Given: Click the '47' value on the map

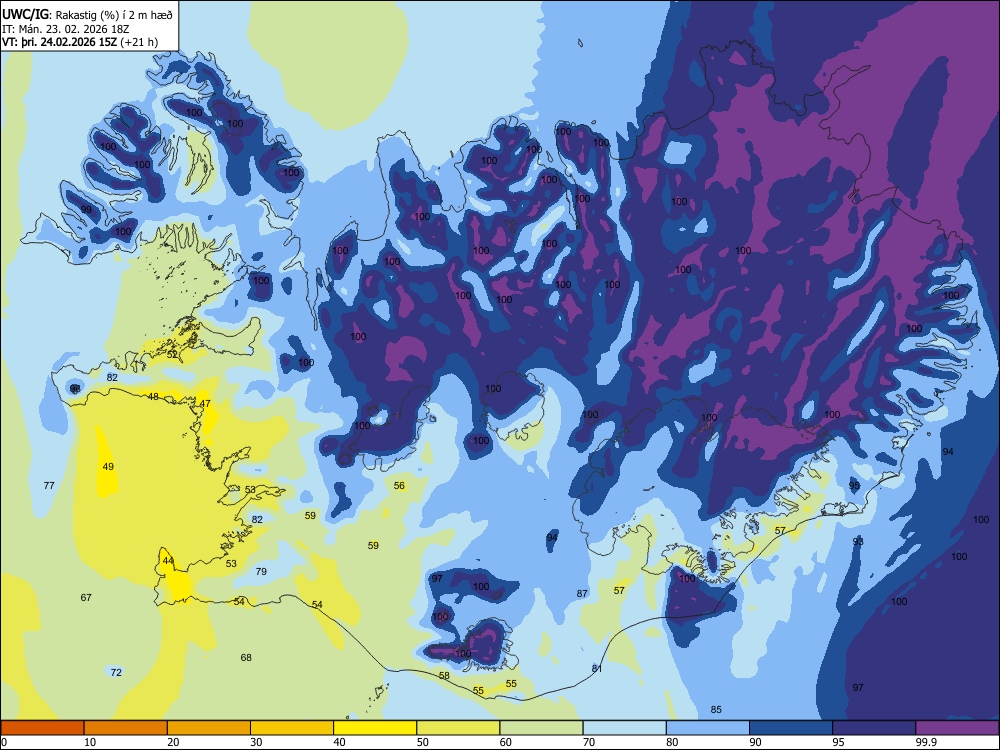Looking at the screenshot, I should [x=205, y=404].
